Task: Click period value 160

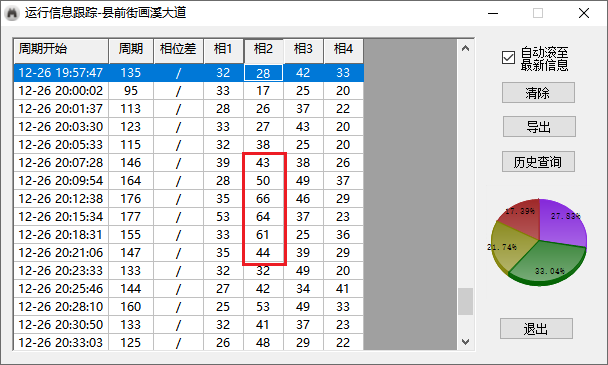Action: click(131, 306)
